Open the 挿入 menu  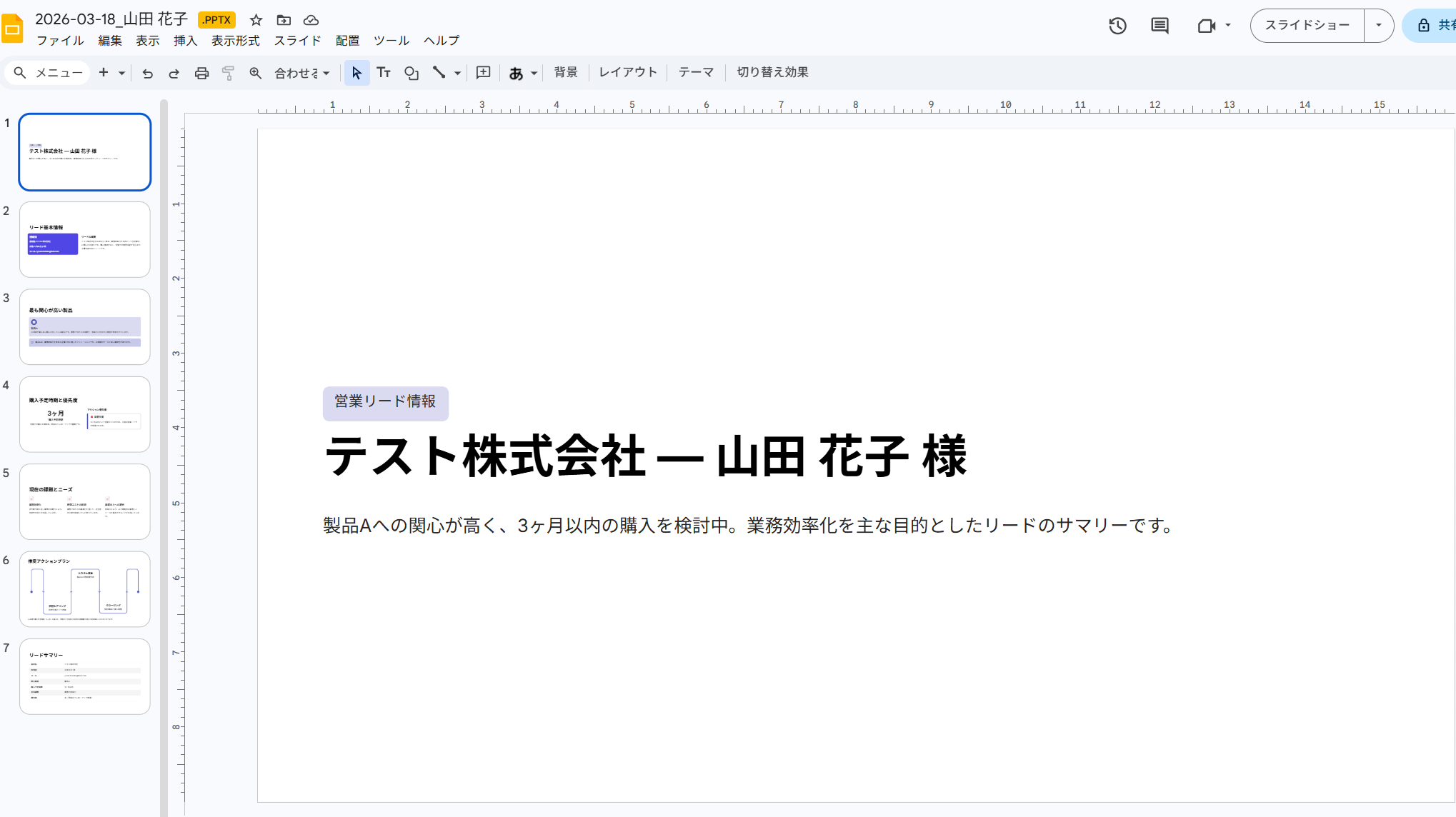coord(185,41)
